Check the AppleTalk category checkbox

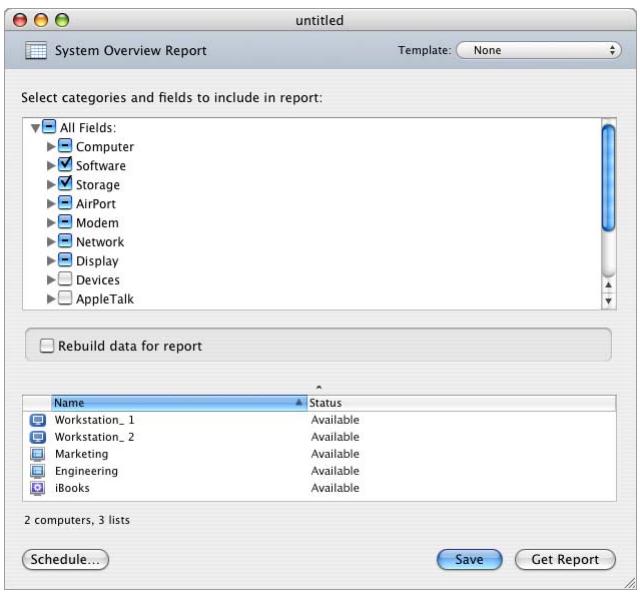coord(65,298)
